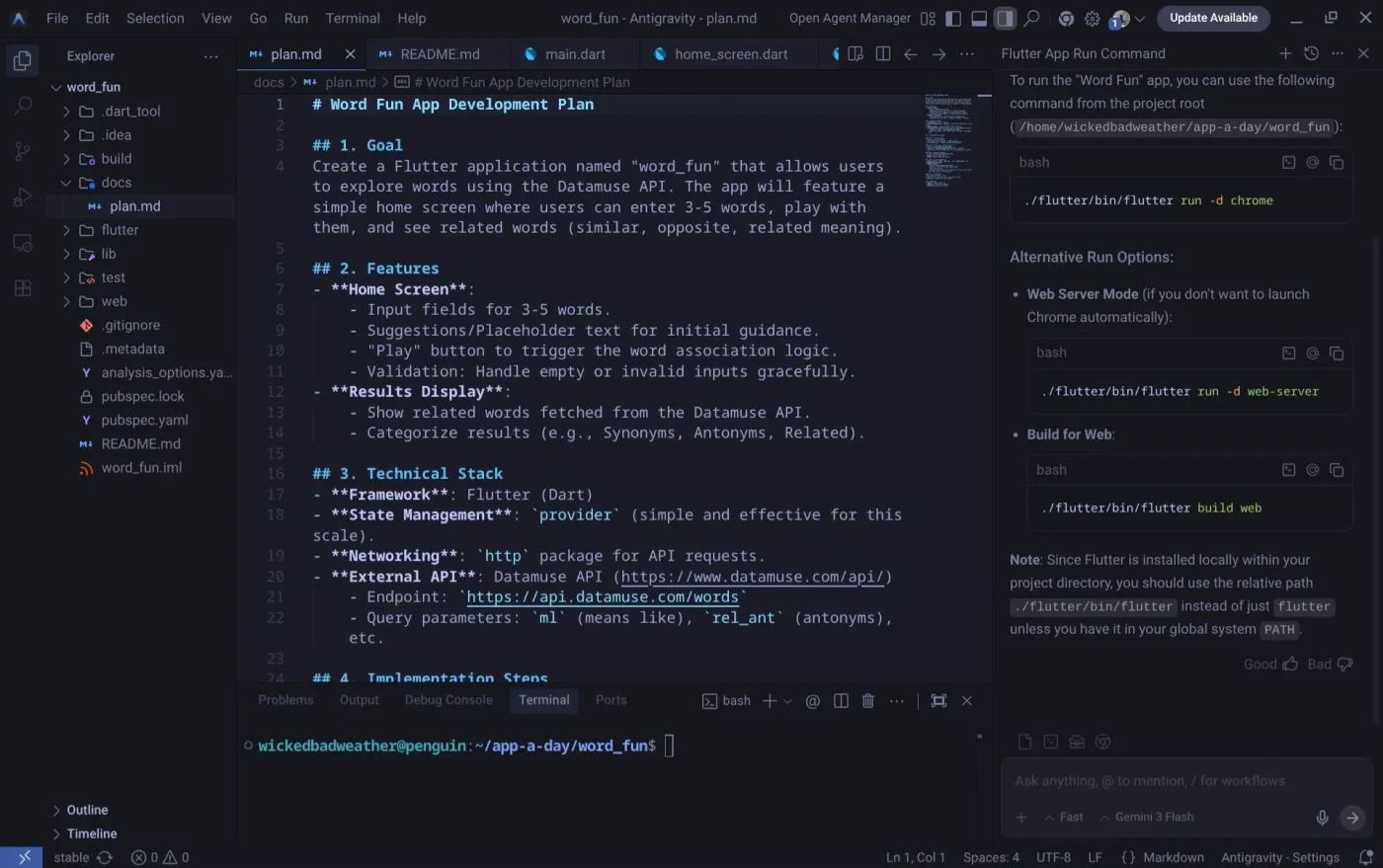Image resolution: width=1383 pixels, height=868 pixels.
Task: Kill terminal with the trash icon
Action: [x=867, y=701]
